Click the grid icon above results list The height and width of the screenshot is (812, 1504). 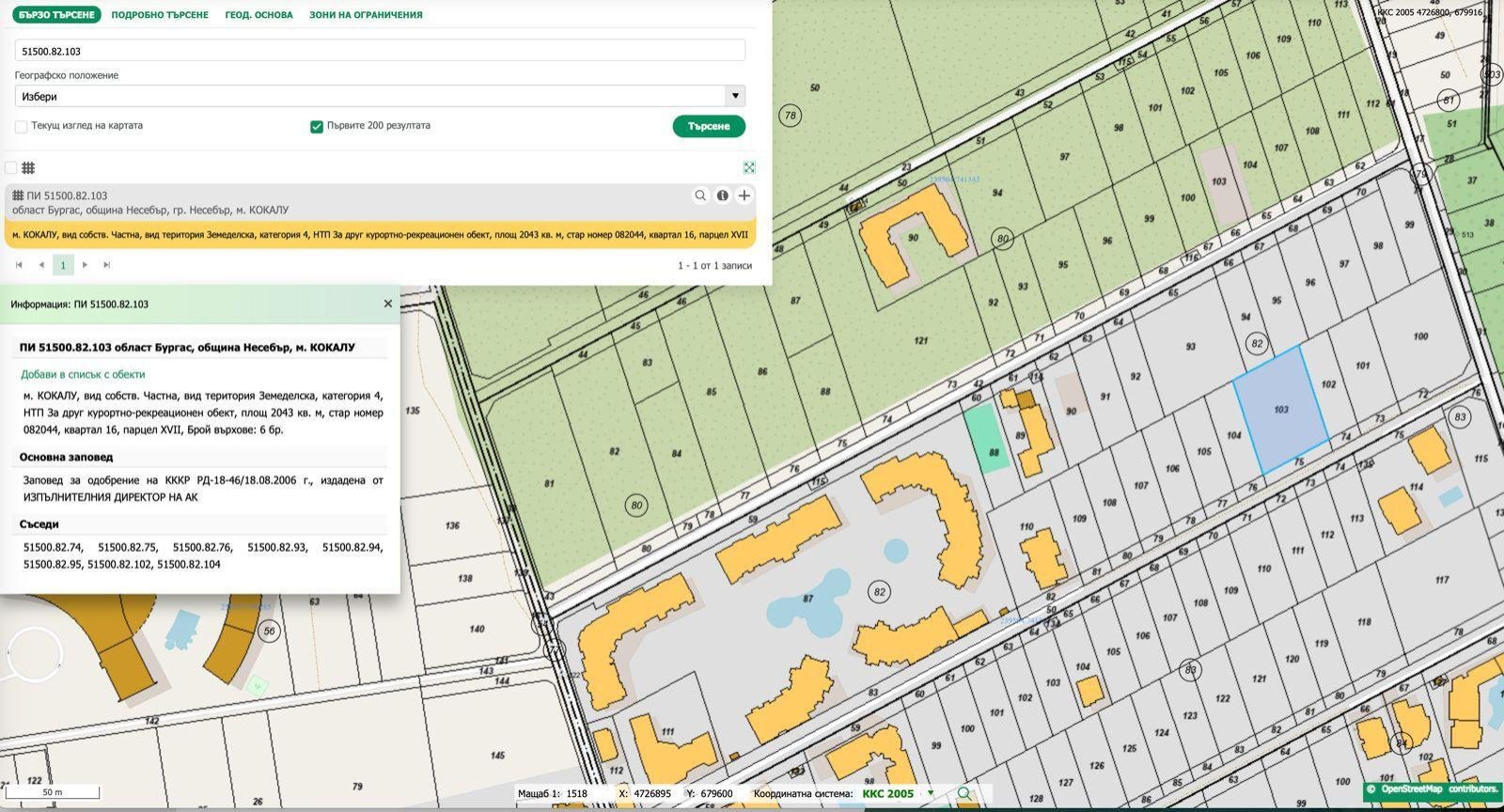coord(28,168)
